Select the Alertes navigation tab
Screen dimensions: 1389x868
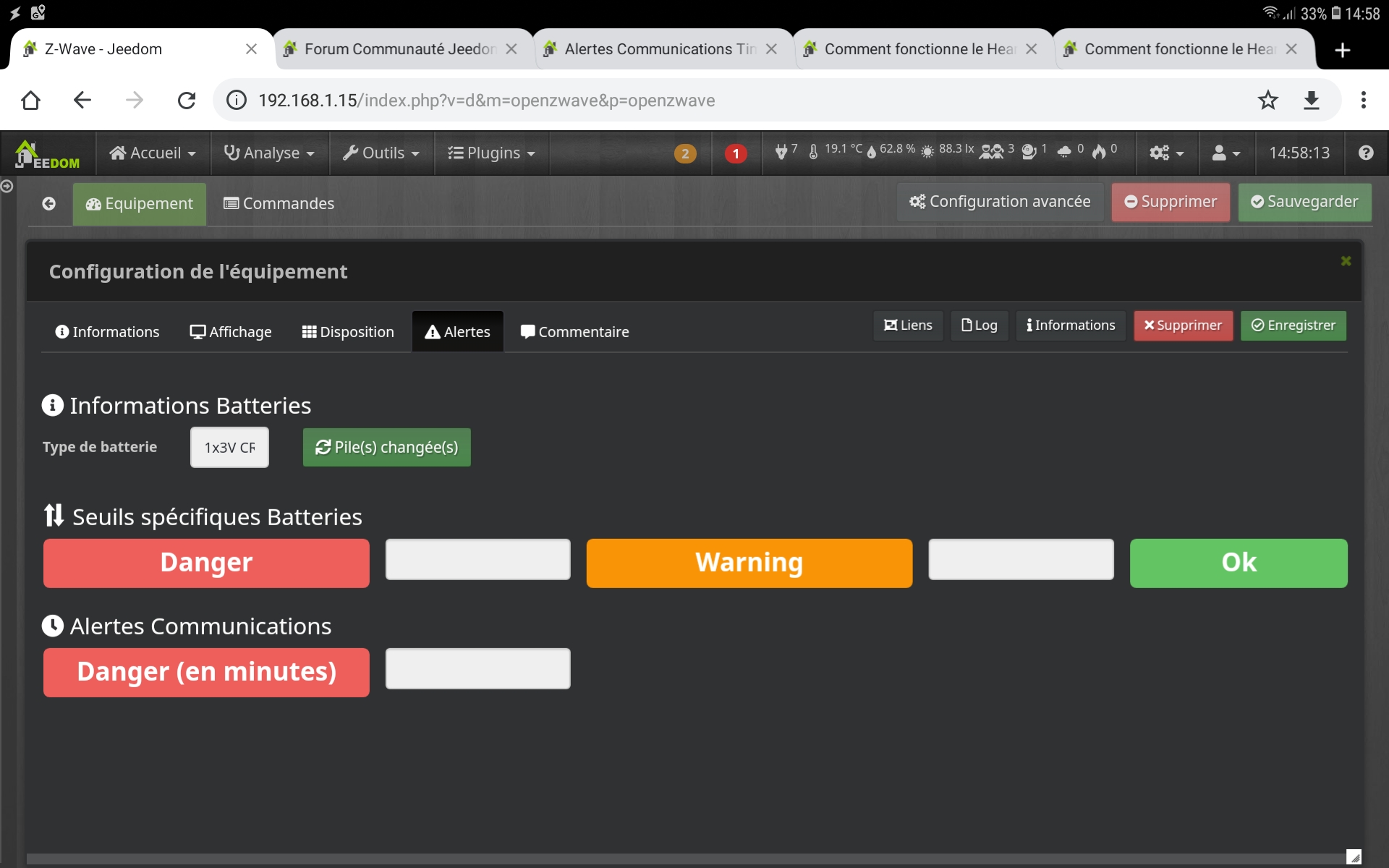[x=457, y=331]
